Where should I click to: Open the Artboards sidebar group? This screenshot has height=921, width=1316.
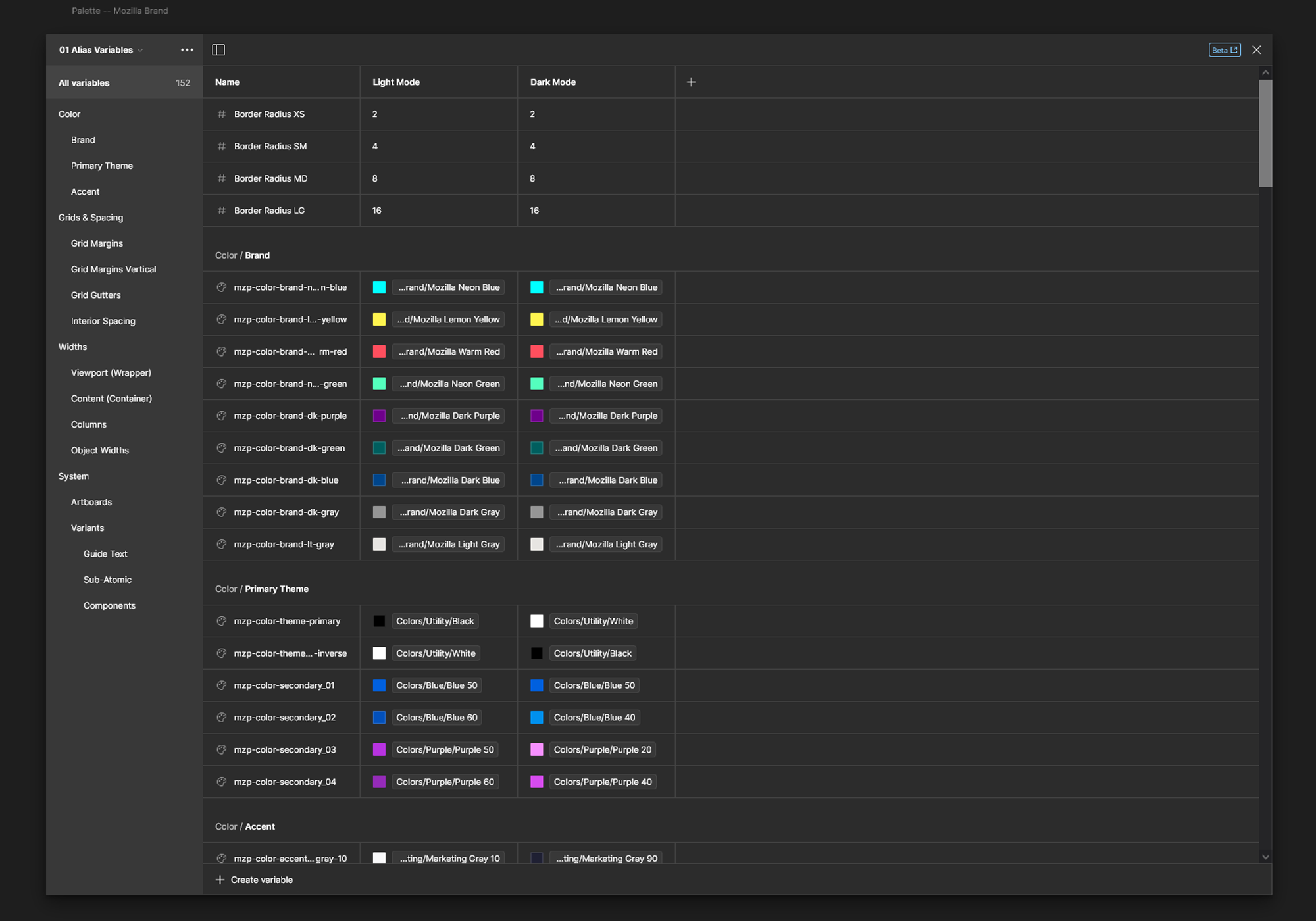(91, 502)
